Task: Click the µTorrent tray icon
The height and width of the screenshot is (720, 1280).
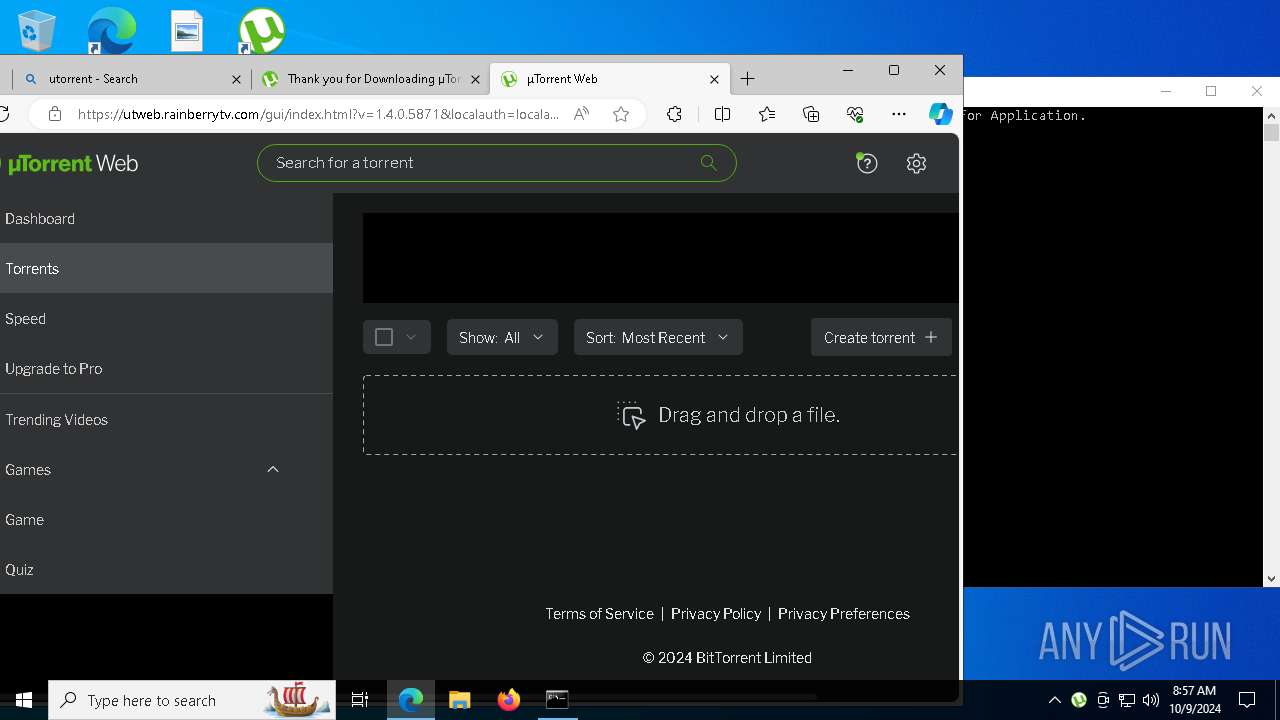Action: coord(1079,700)
